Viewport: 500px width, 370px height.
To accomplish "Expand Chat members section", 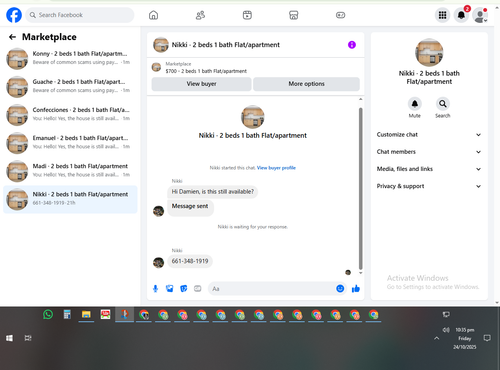I will pos(429,152).
